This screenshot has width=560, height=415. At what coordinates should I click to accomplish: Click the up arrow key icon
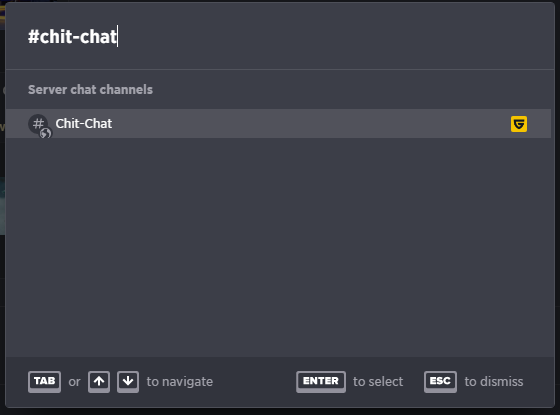tap(99, 382)
